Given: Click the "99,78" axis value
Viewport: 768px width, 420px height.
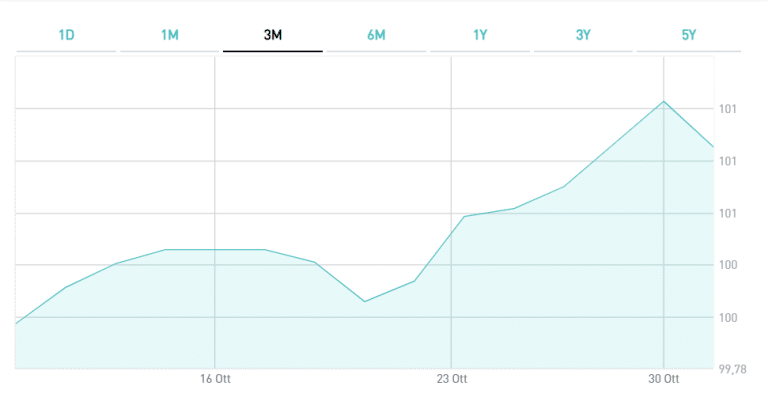Looking at the screenshot, I should (x=733, y=369).
